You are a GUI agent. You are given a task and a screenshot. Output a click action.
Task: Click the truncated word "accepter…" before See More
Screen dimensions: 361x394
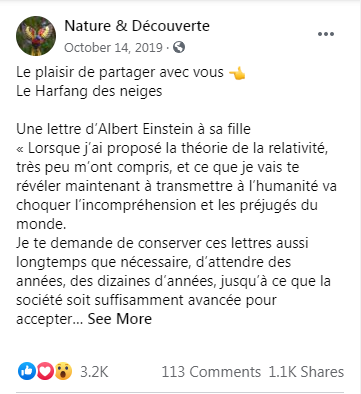50,319
